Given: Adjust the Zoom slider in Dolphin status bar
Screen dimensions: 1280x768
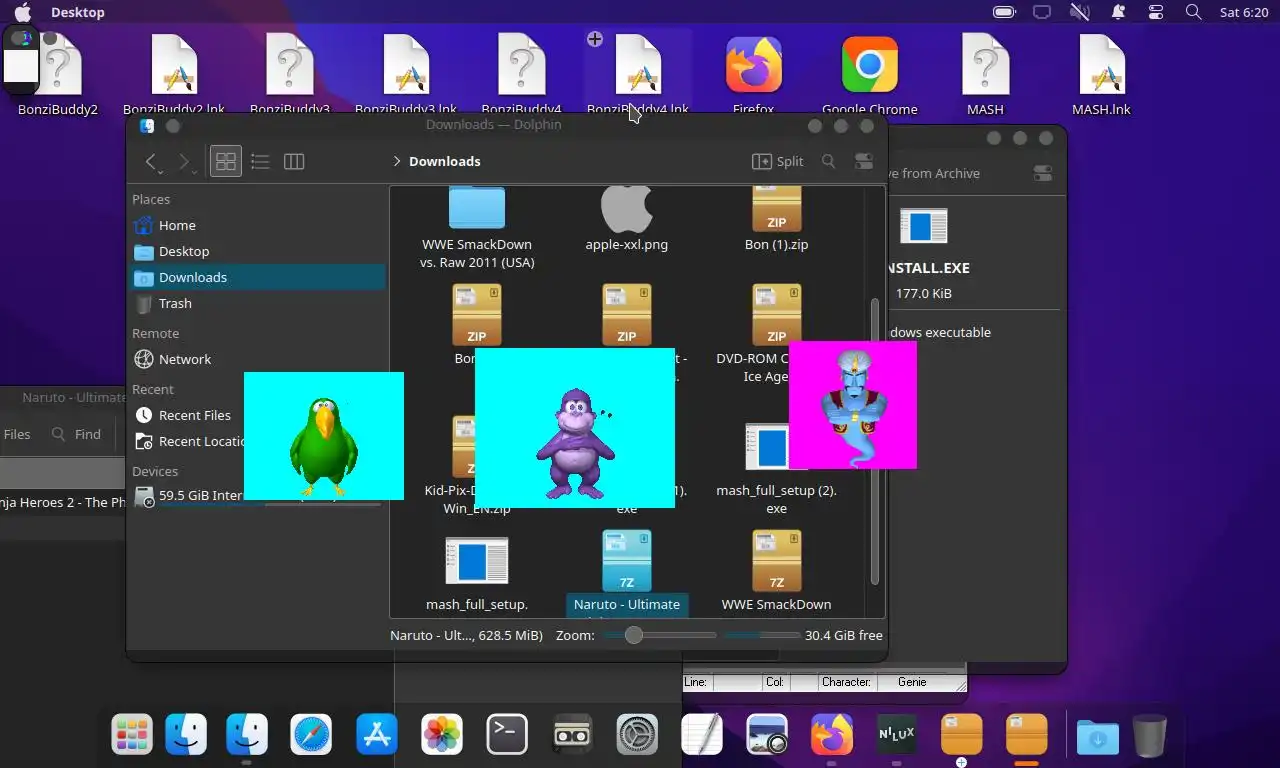Looking at the screenshot, I should click(659, 635).
